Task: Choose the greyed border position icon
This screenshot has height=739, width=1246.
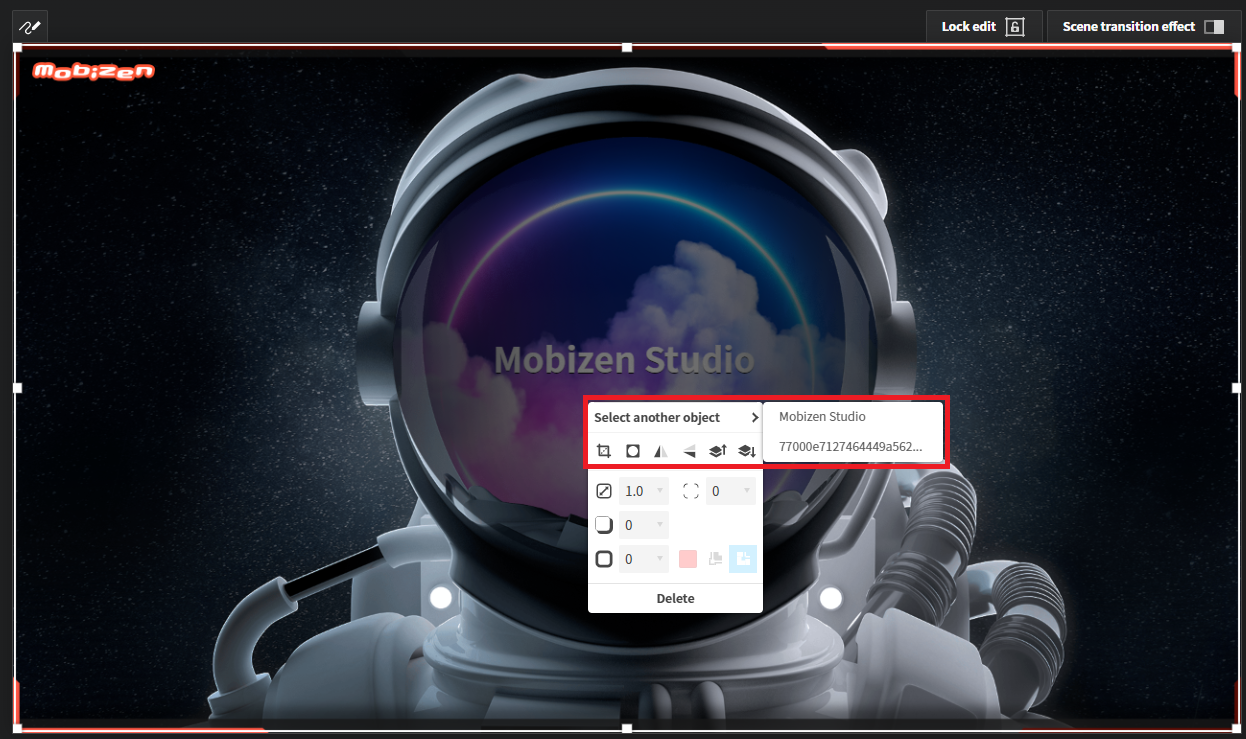Action: 716,559
